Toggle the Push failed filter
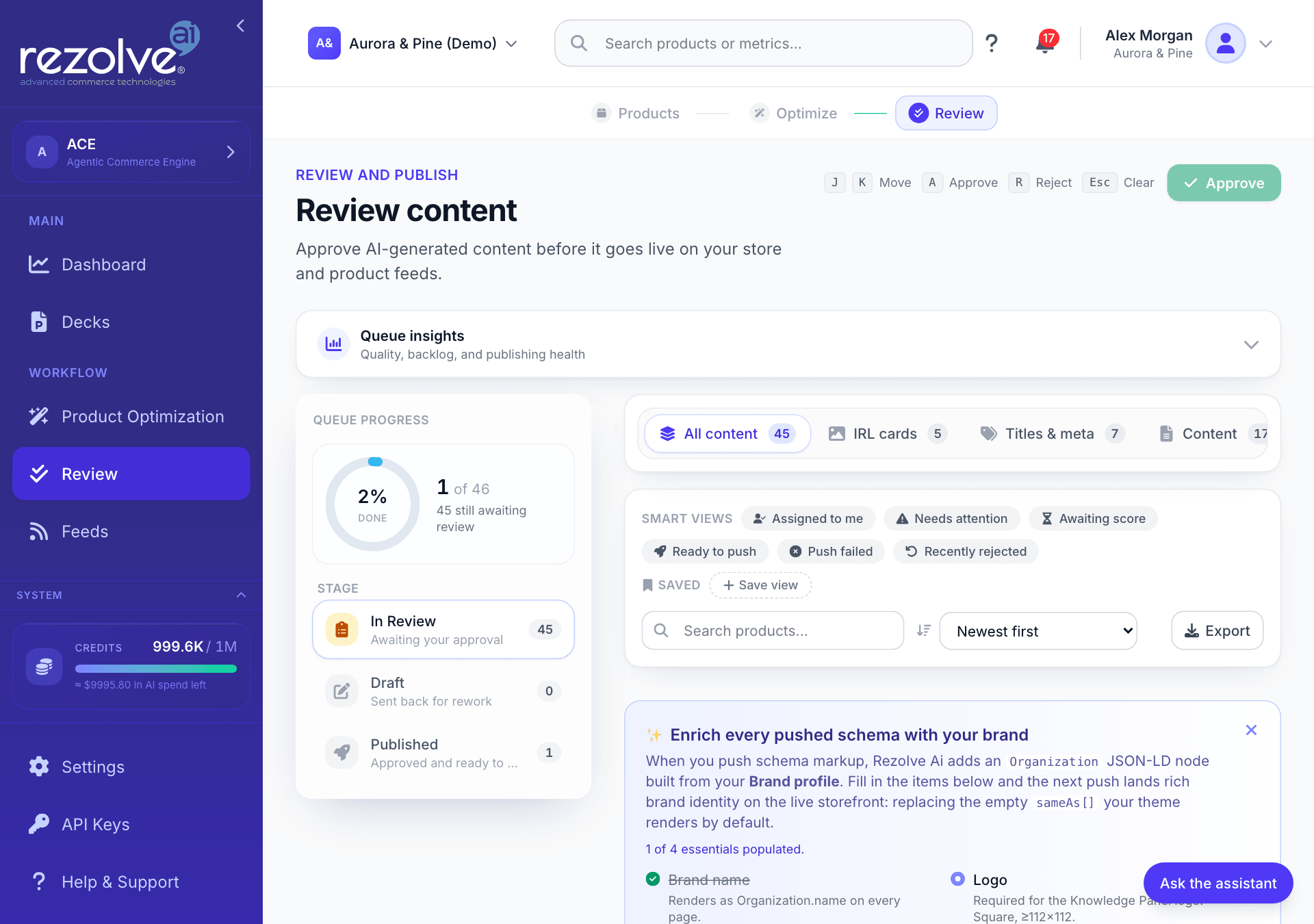The width and height of the screenshot is (1314, 924). (x=831, y=552)
